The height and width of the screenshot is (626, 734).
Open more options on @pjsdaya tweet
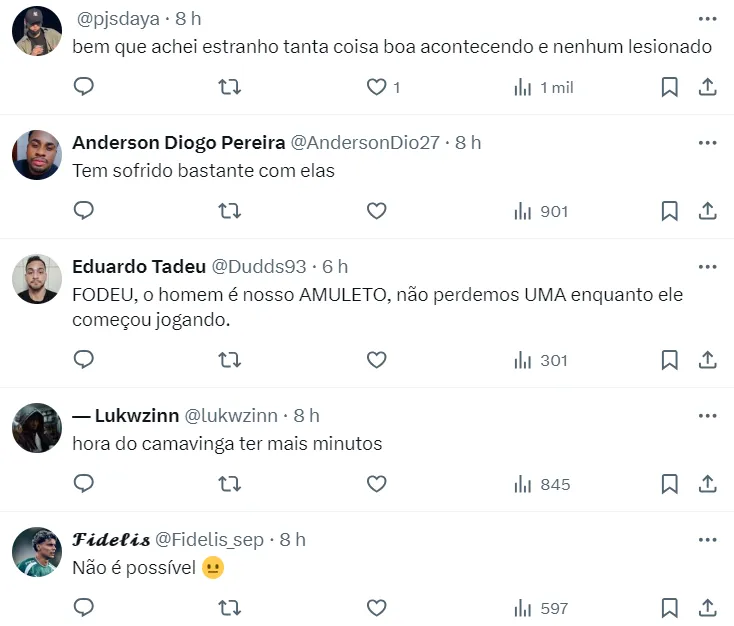click(707, 19)
